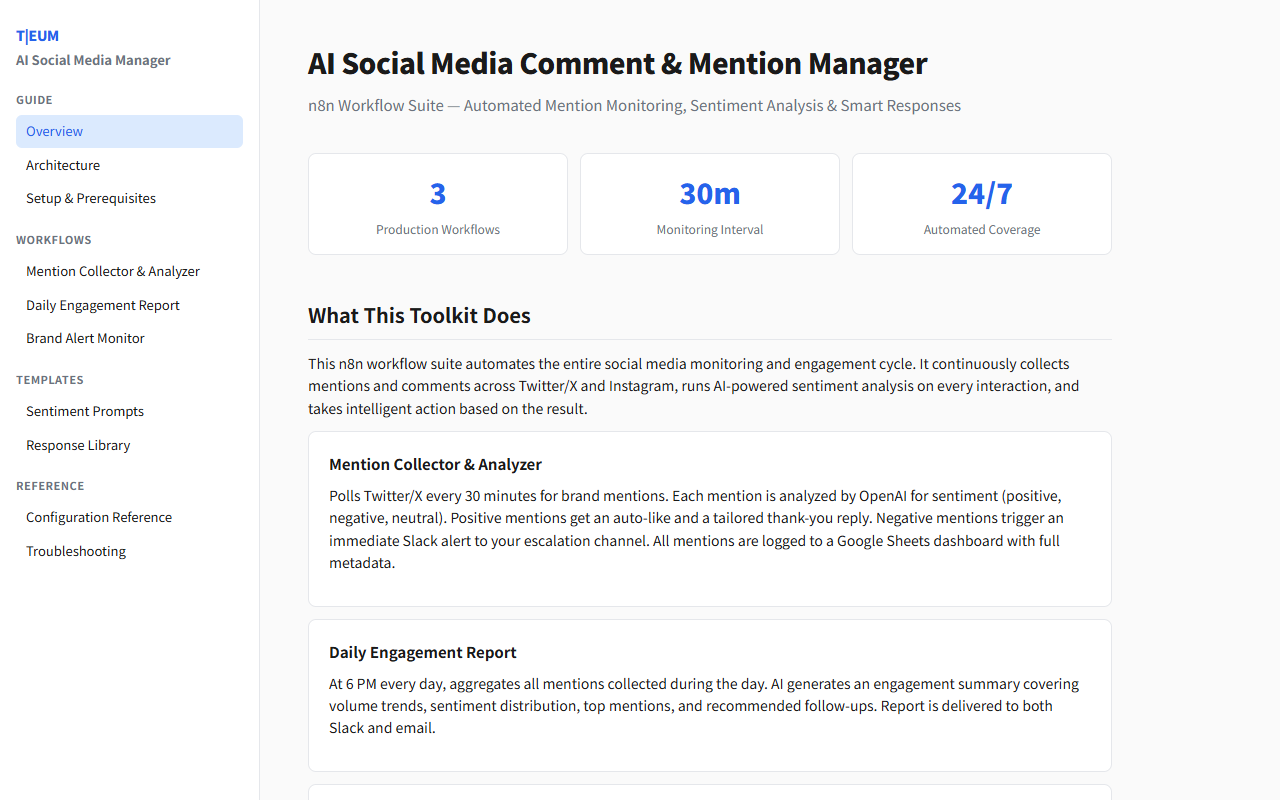Open the Sentiment Prompts templates page
This screenshot has height=800, width=1280.
point(85,411)
